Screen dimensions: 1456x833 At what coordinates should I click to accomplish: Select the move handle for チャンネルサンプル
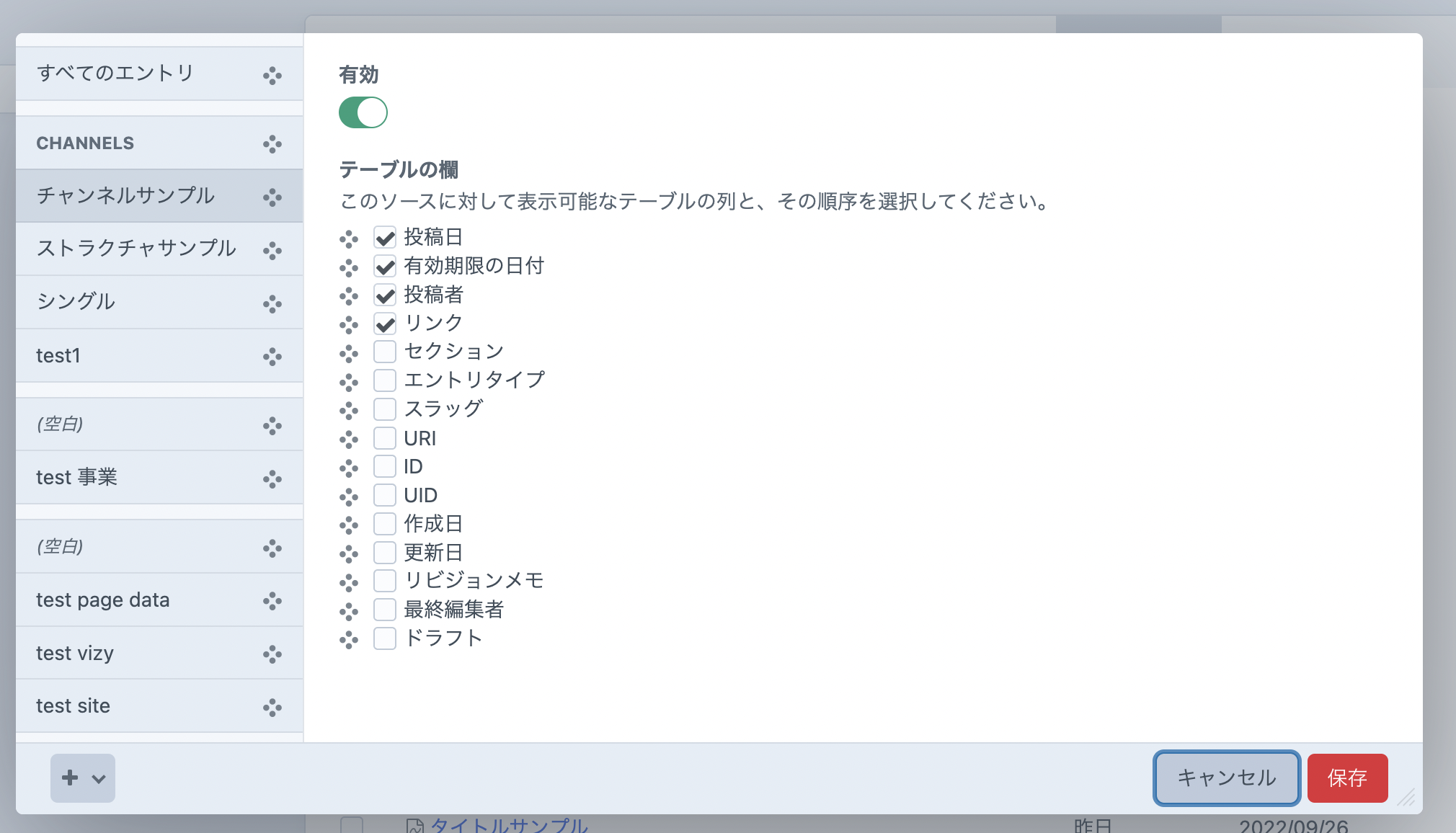click(272, 196)
